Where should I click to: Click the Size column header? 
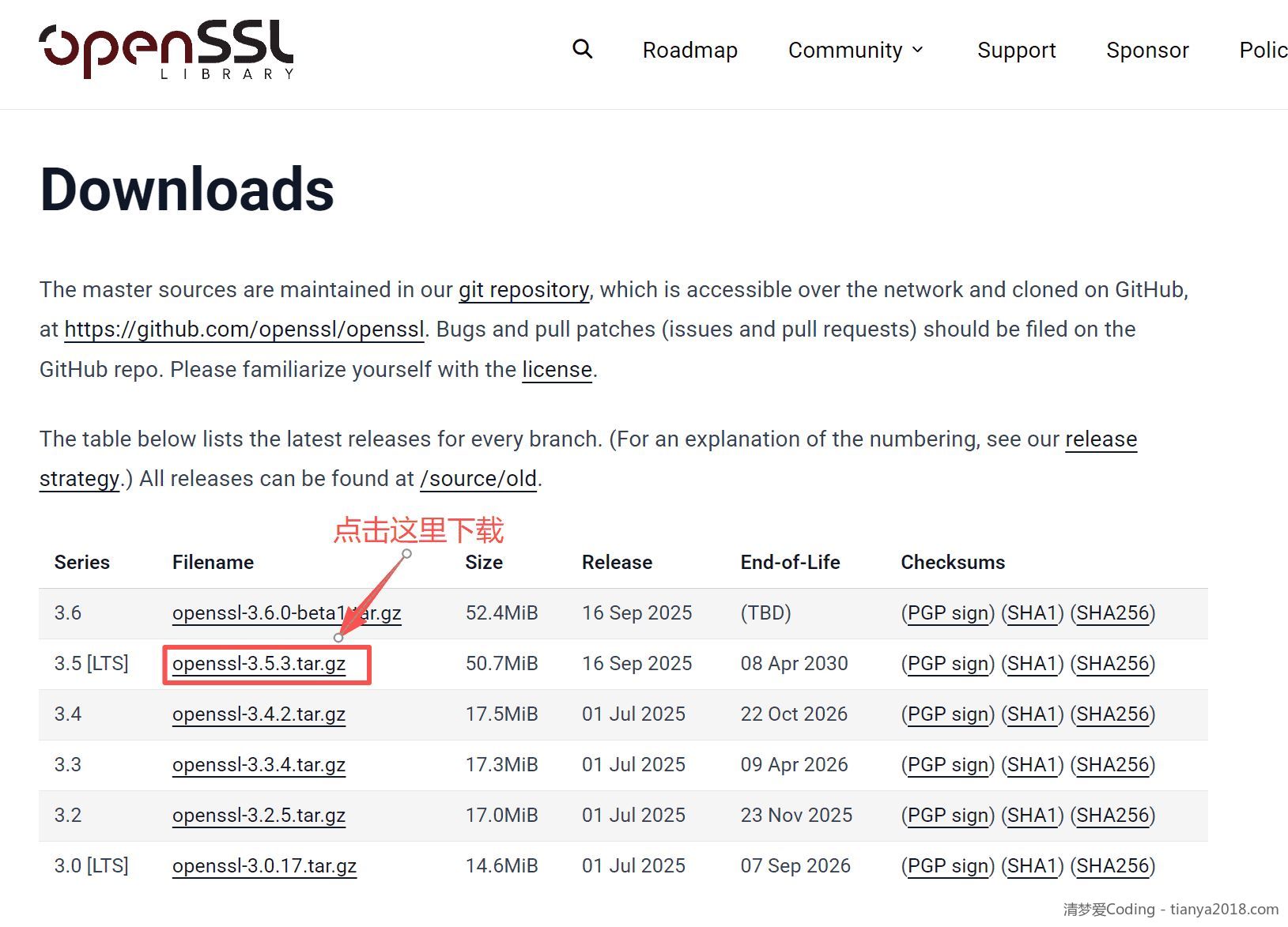[x=484, y=563]
